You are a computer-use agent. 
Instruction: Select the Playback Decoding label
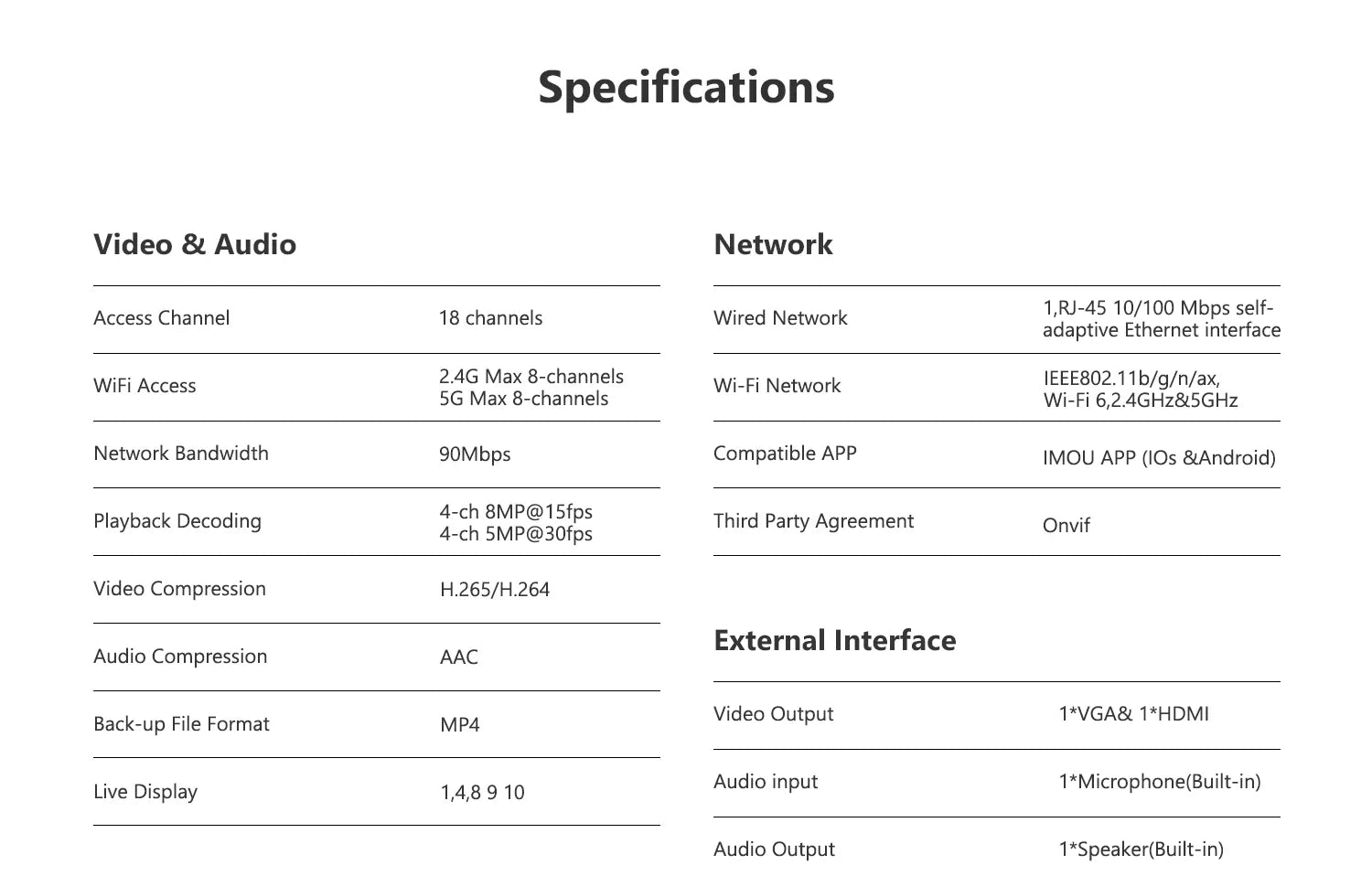click(x=177, y=521)
